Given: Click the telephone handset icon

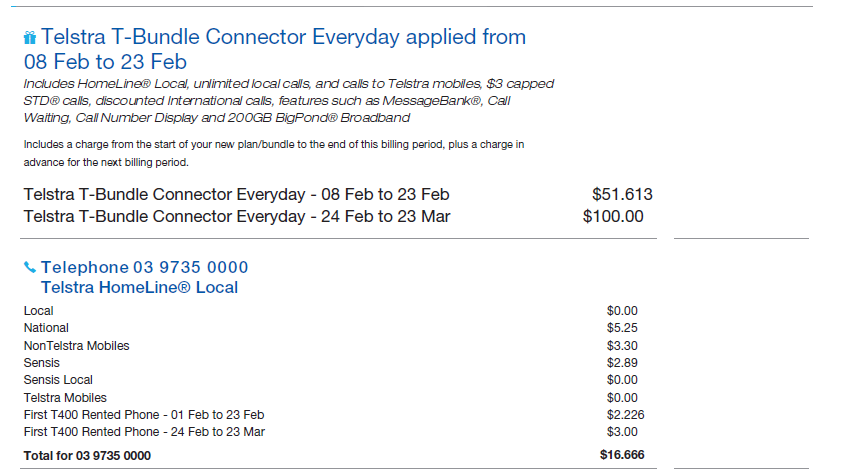Looking at the screenshot, I should click(30, 268).
